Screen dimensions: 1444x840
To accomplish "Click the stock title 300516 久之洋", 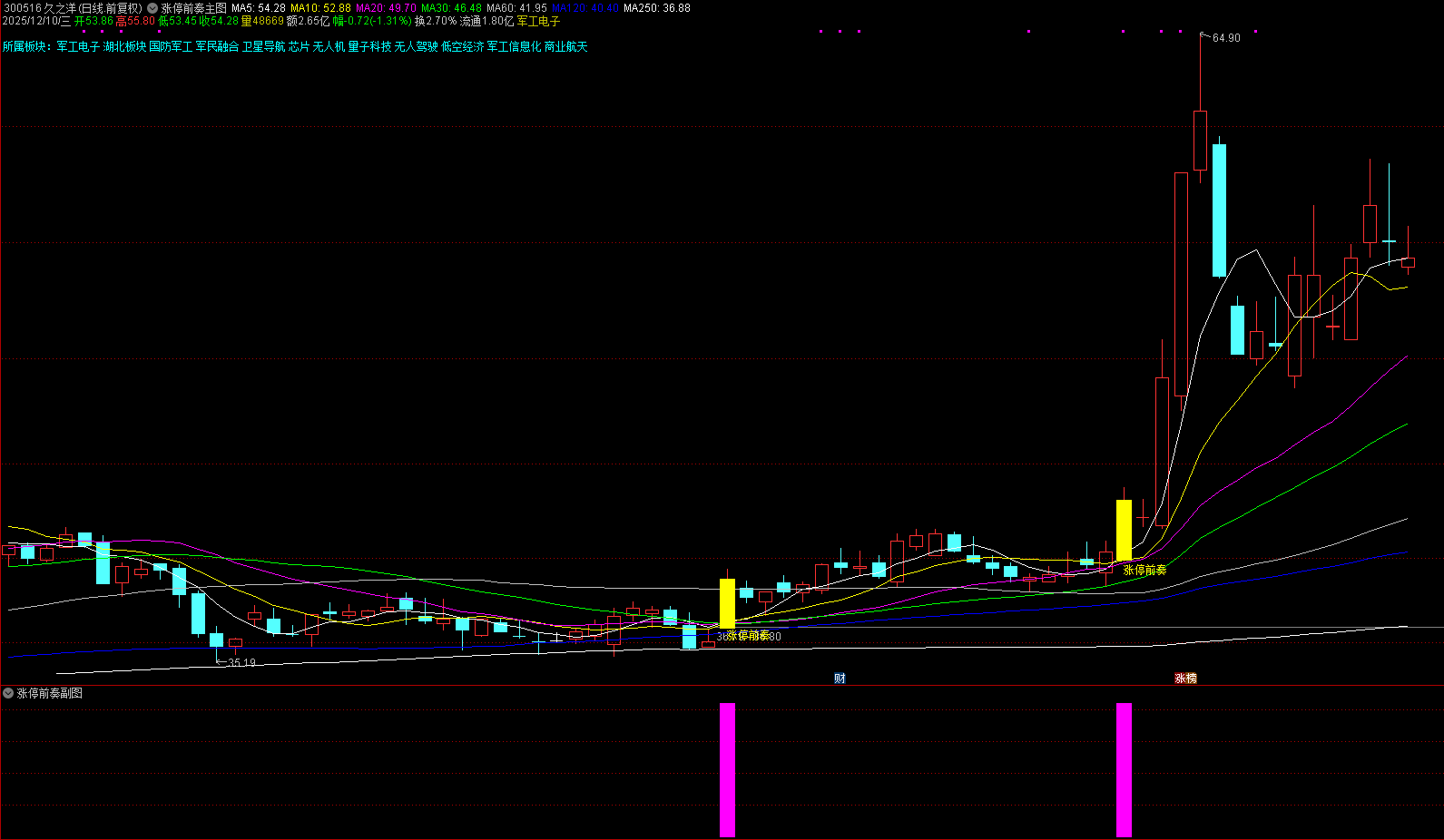I will click(x=39, y=8).
